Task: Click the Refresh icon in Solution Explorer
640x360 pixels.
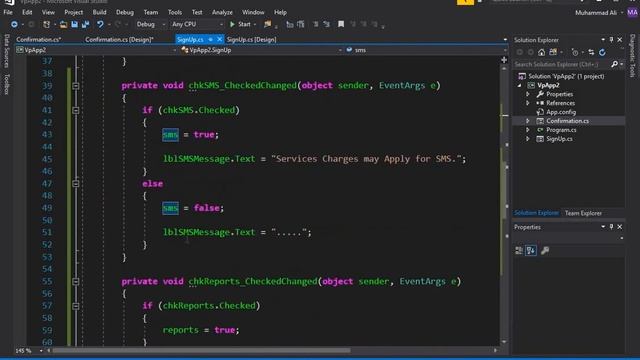Action: [x=602, y=52]
